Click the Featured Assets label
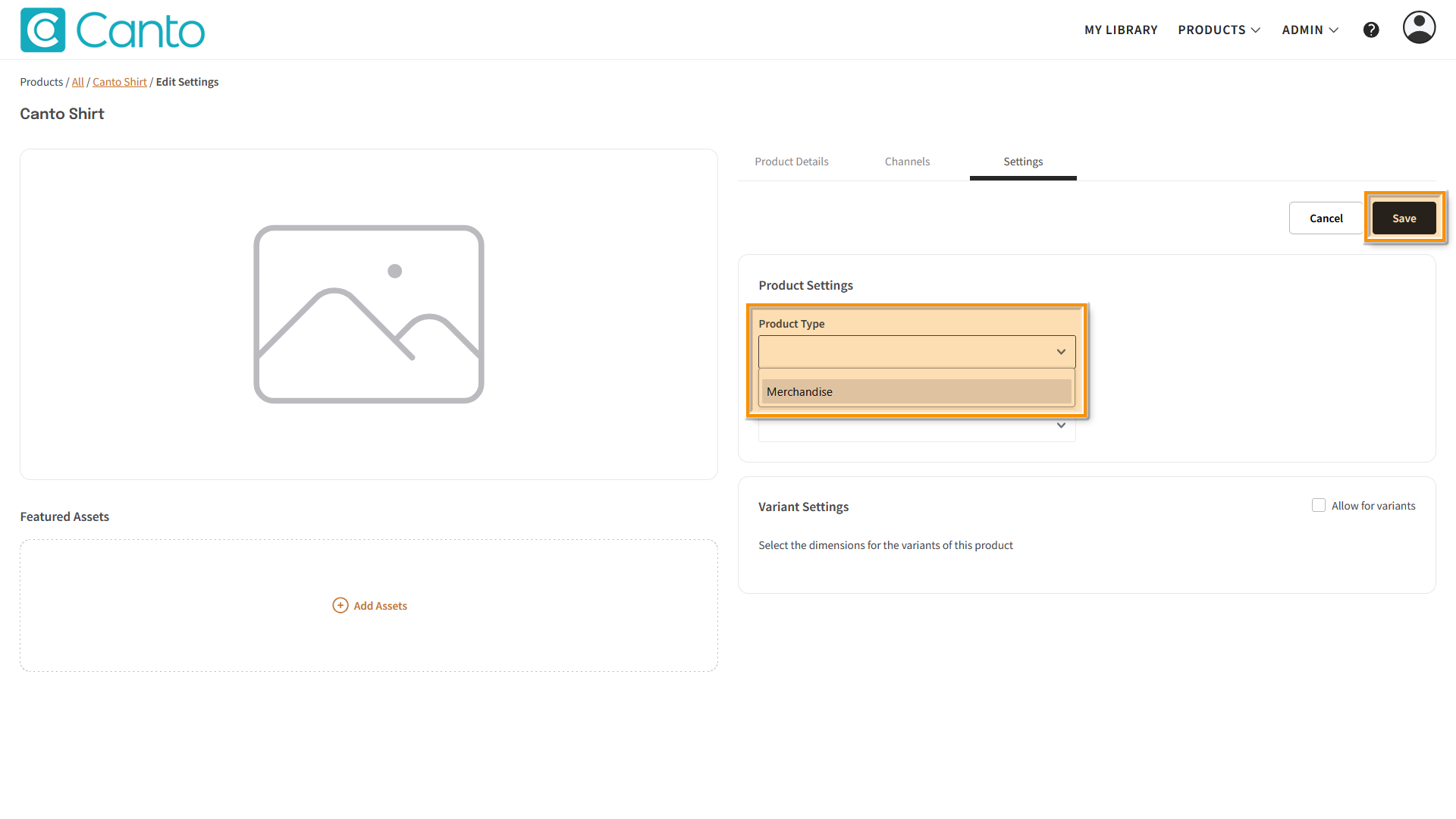 pyautogui.click(x=64, y=516)
